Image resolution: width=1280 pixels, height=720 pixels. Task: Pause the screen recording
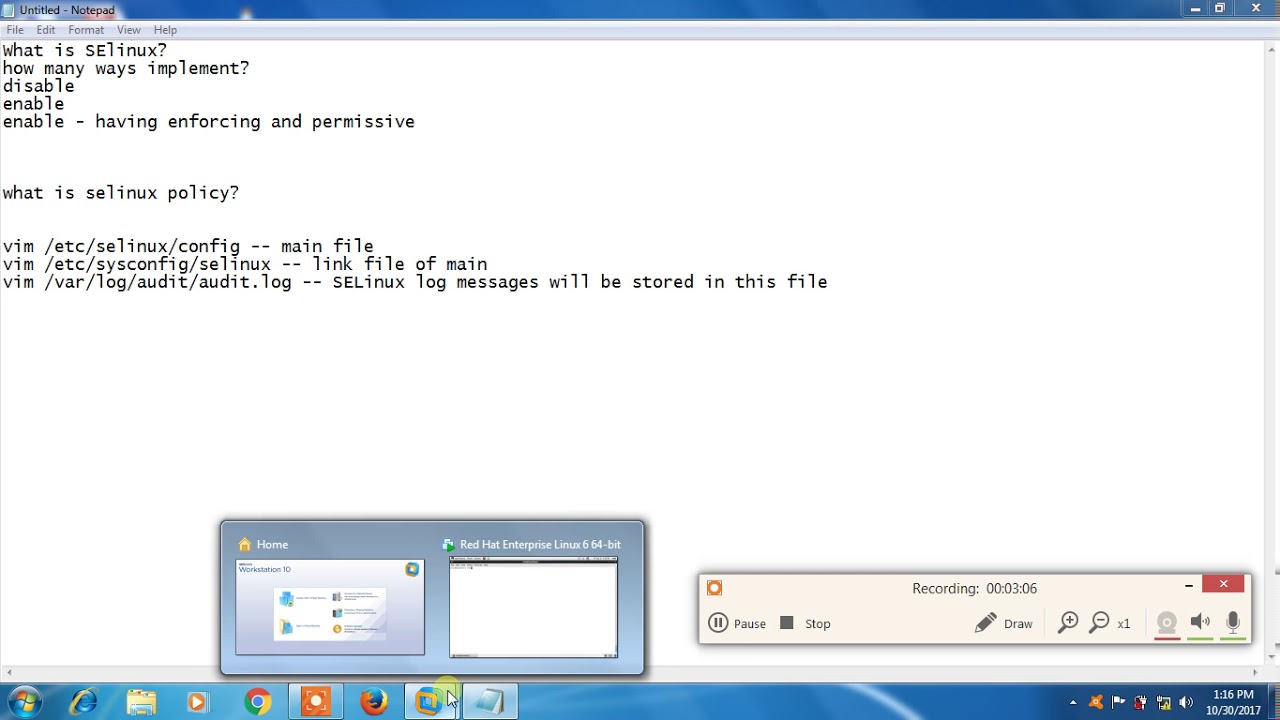pyautogui.click(x=737, y=623)
